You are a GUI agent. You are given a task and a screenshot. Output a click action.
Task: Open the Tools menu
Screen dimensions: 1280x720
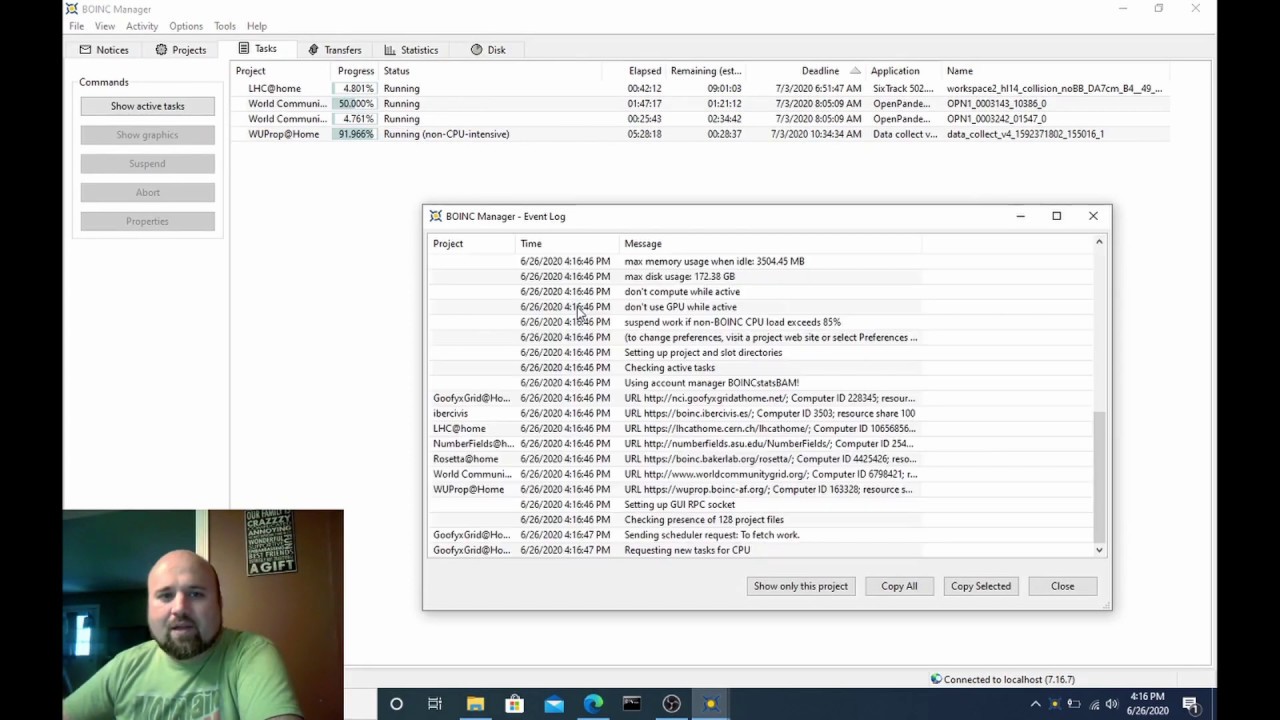click(x=225, y=26)
